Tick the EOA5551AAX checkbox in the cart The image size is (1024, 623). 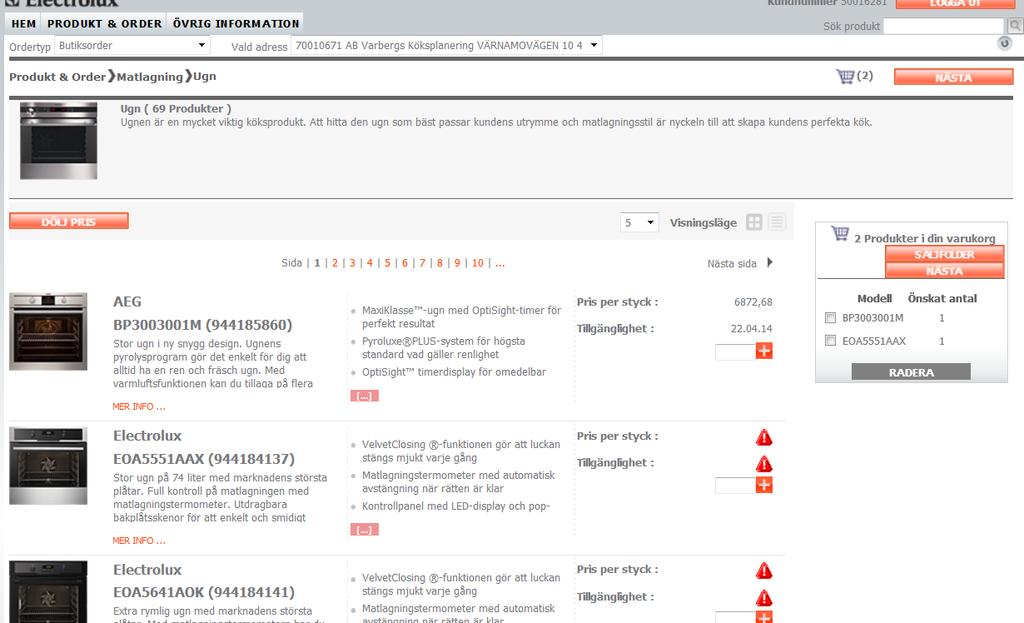click(830, 340)
